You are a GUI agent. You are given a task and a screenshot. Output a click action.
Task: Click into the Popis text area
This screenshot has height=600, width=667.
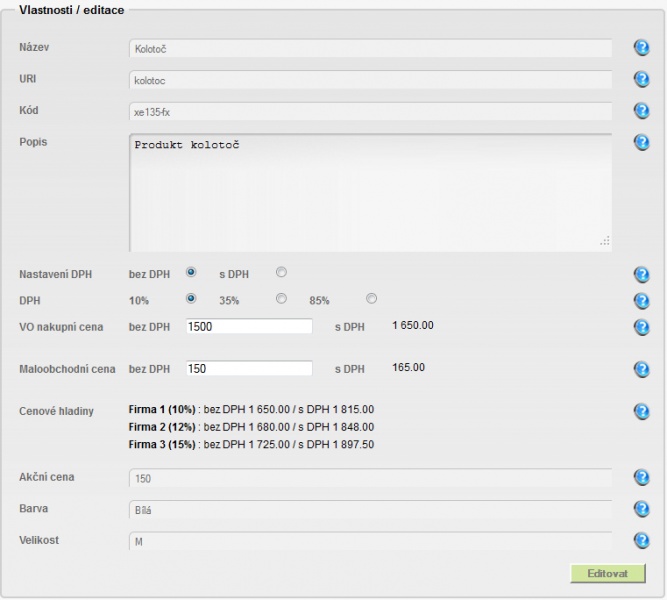click(371, 192)
